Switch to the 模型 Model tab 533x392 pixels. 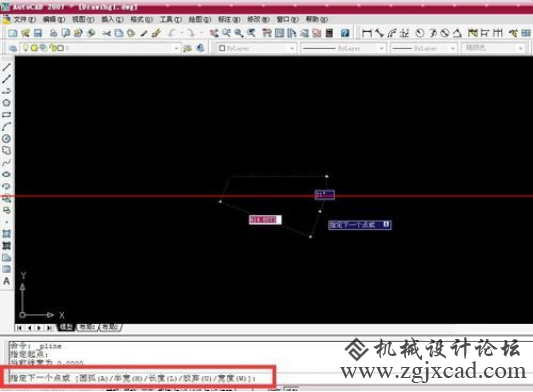66,327
